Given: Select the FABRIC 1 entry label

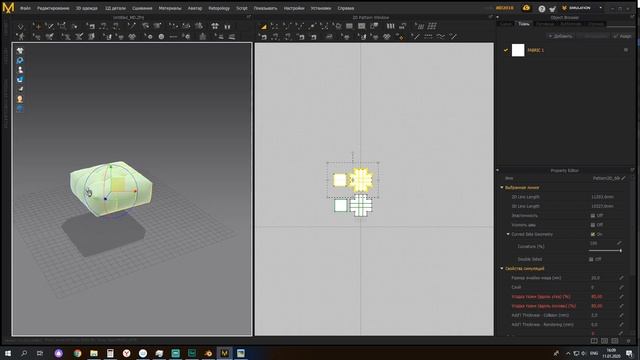Looking at the screenshot, I should coord(536,50).
